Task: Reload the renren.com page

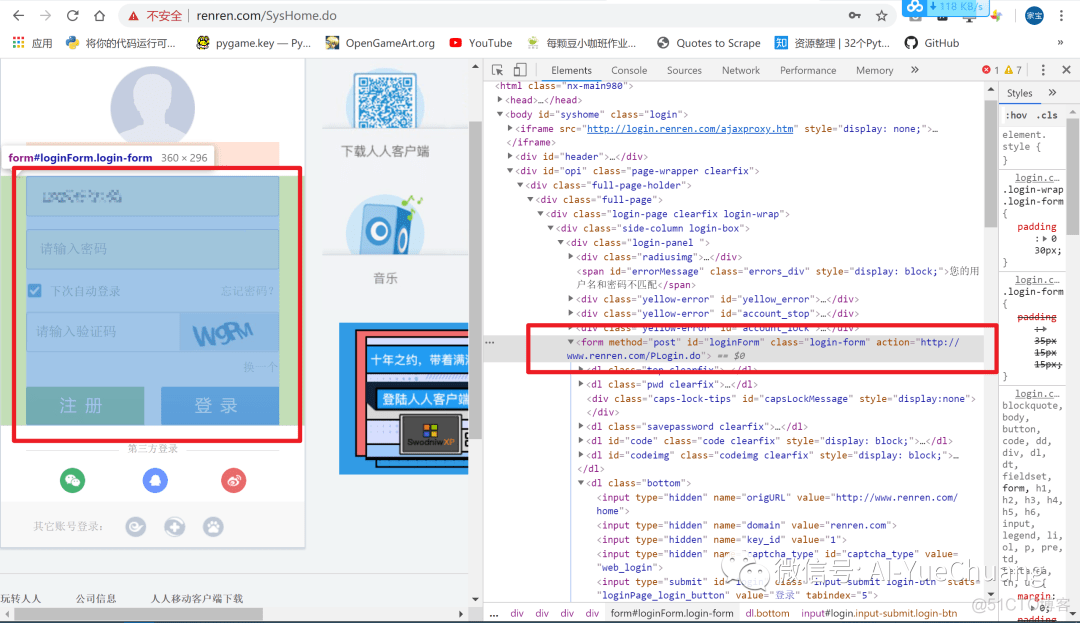Action: coord(72,15)
